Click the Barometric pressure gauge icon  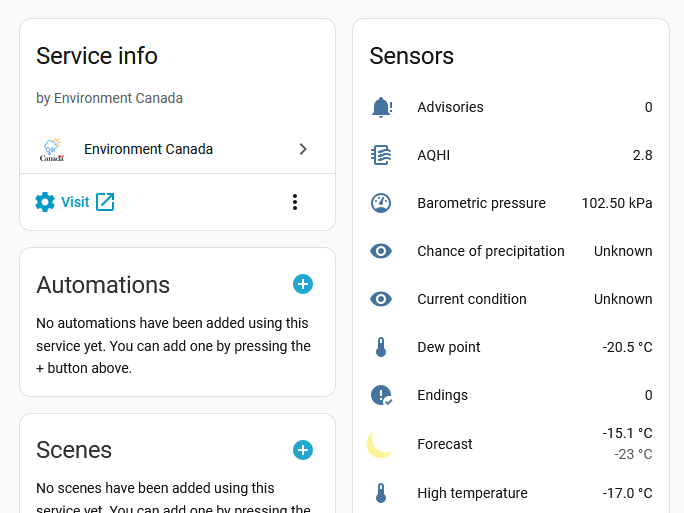[381, 203]
